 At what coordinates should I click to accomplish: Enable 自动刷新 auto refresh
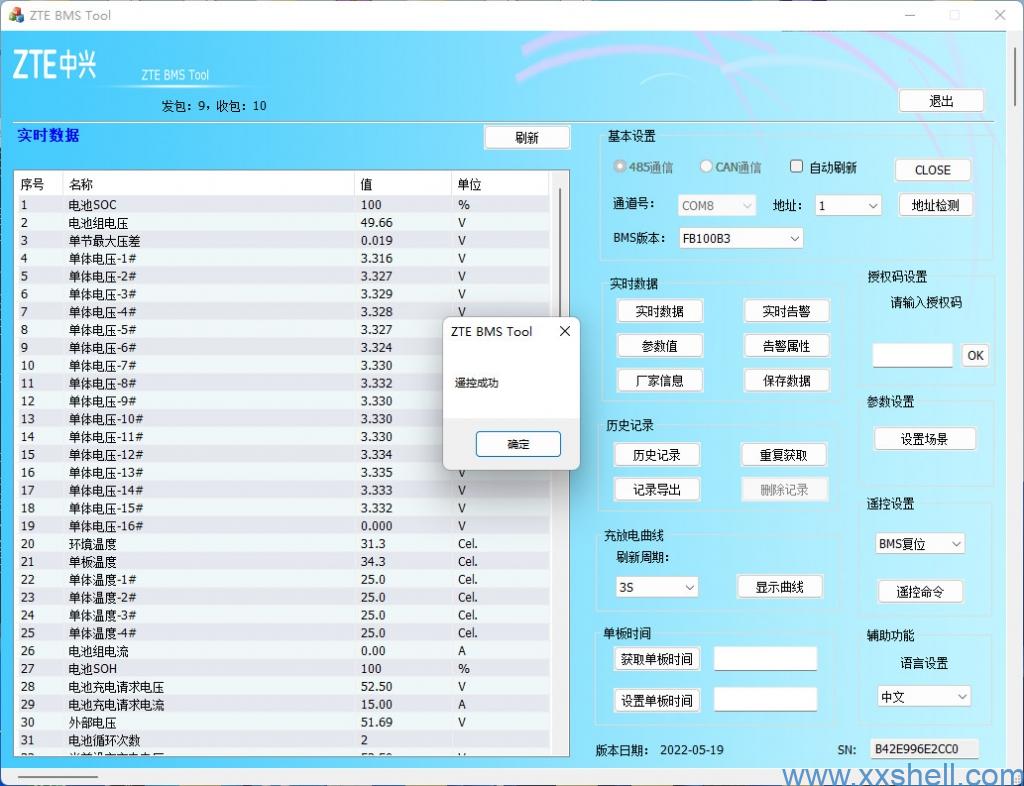[796, 166]
